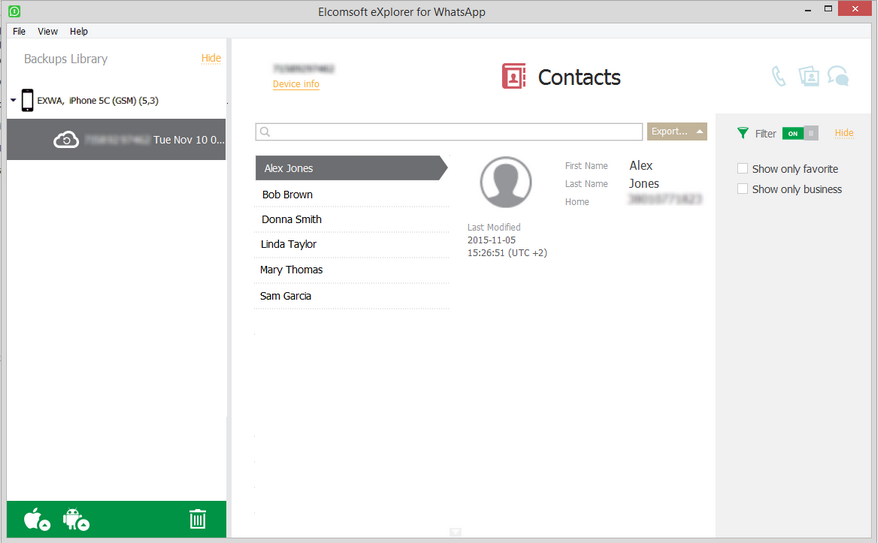Check Show only business
Image resolution: width=878 pixels, height=543 pixels.
[742, 189]
